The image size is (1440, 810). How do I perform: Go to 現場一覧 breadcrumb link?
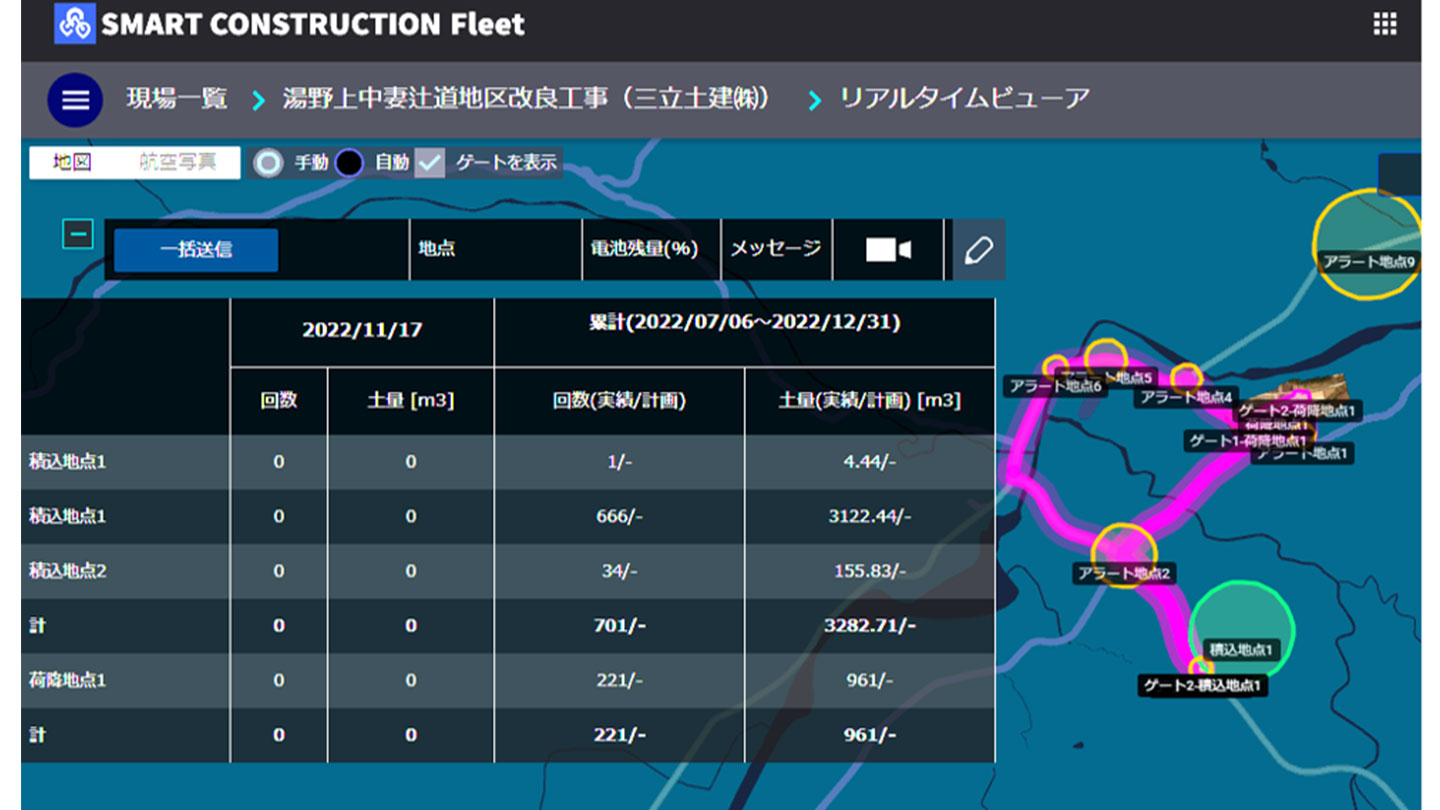(x=177, y=99)
